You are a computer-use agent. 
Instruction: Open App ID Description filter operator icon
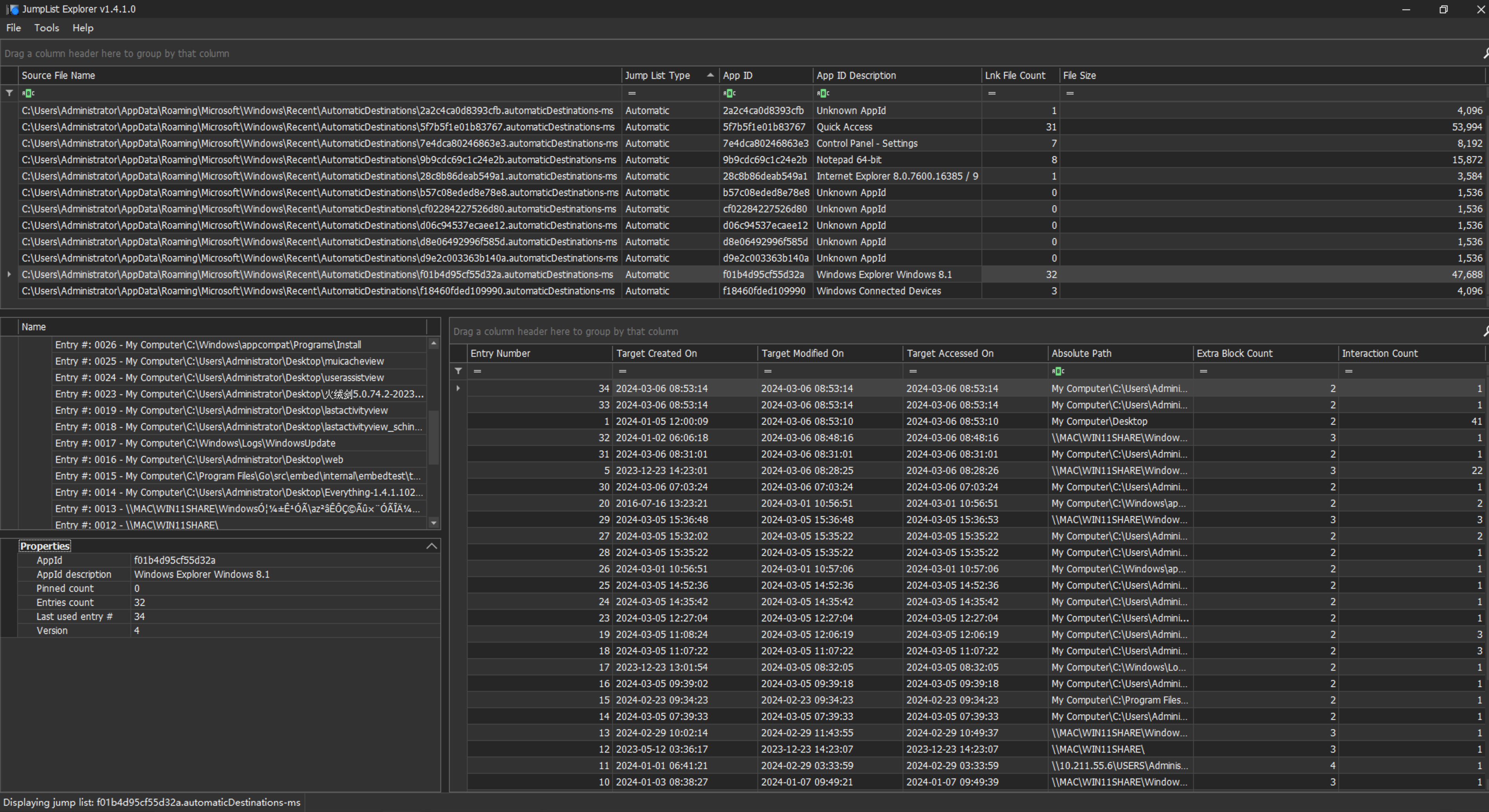click(823, 93)
